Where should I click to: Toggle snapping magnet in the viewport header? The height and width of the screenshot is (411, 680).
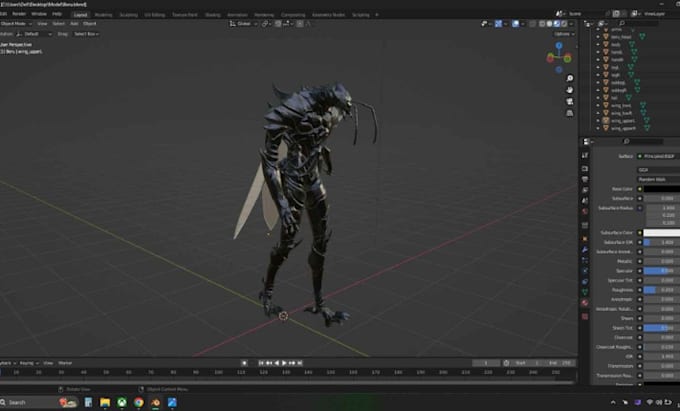(x=278, y=24)
